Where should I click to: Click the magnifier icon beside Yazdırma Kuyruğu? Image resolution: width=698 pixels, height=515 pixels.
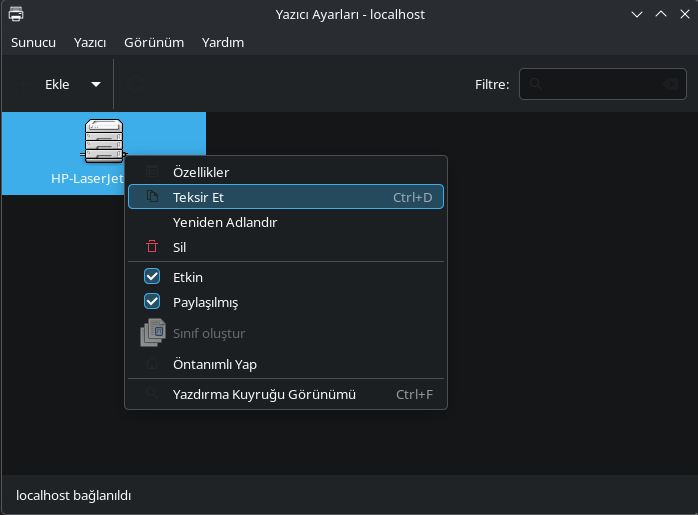[151, 393]
